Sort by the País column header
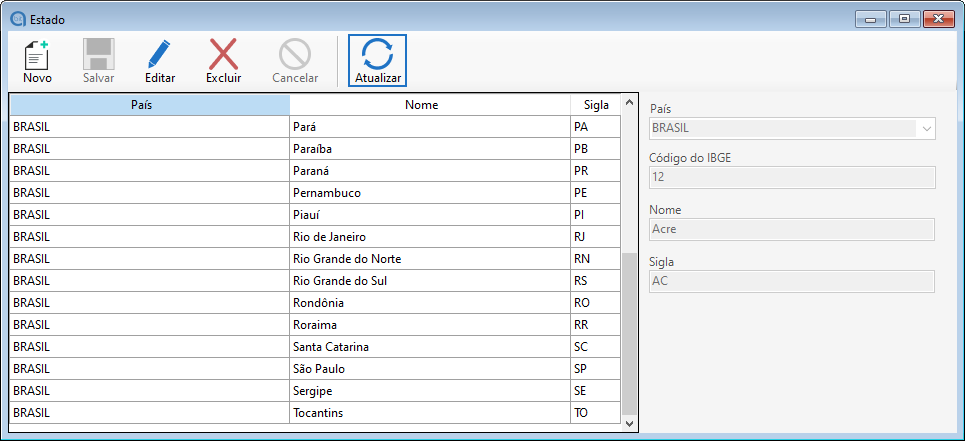 click(149, 105)
